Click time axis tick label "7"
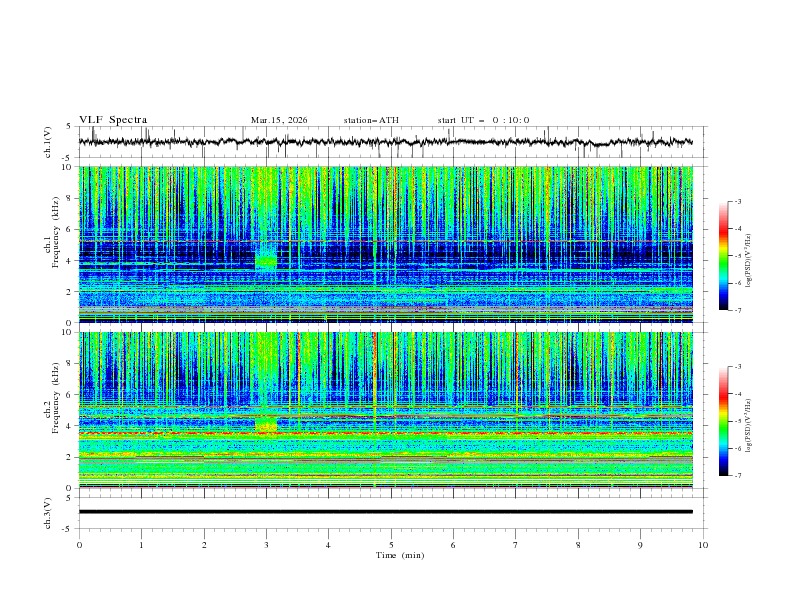The width and height of the screenshot is (792, 612). 516,545
